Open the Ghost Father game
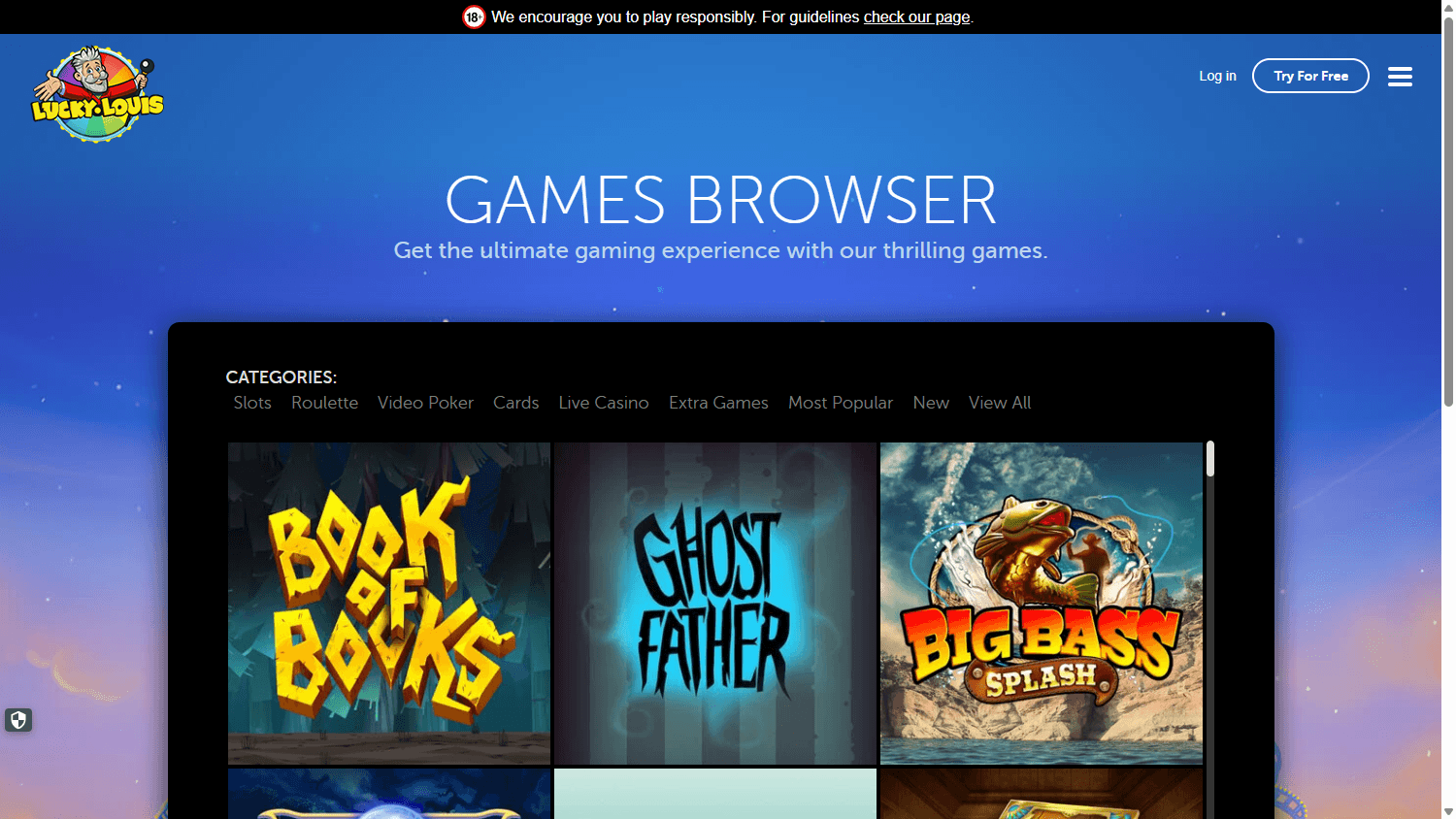Screen dimensions: 1456x819 pos(715,604)
